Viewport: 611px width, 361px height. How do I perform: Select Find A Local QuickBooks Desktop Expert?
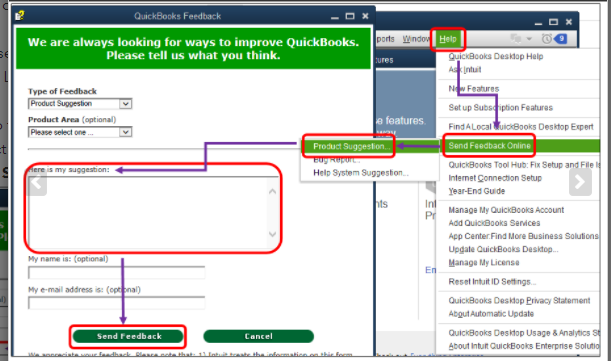pyautogui.click(x=521, y=127)
